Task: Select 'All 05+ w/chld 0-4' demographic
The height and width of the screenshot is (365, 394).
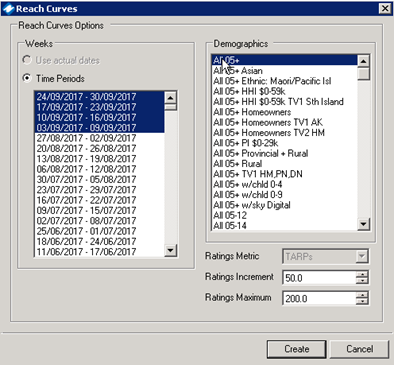Action: coord(284,184)
